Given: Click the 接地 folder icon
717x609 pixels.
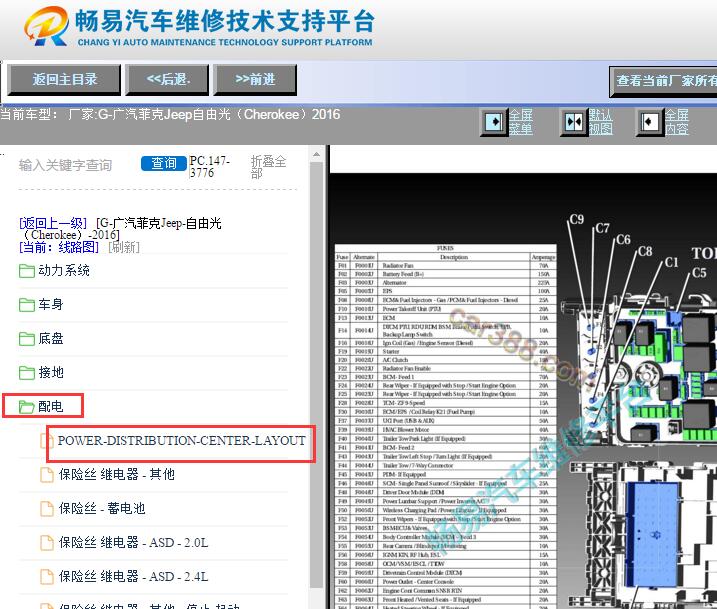Looking at the screenshot, I should 27,373.
